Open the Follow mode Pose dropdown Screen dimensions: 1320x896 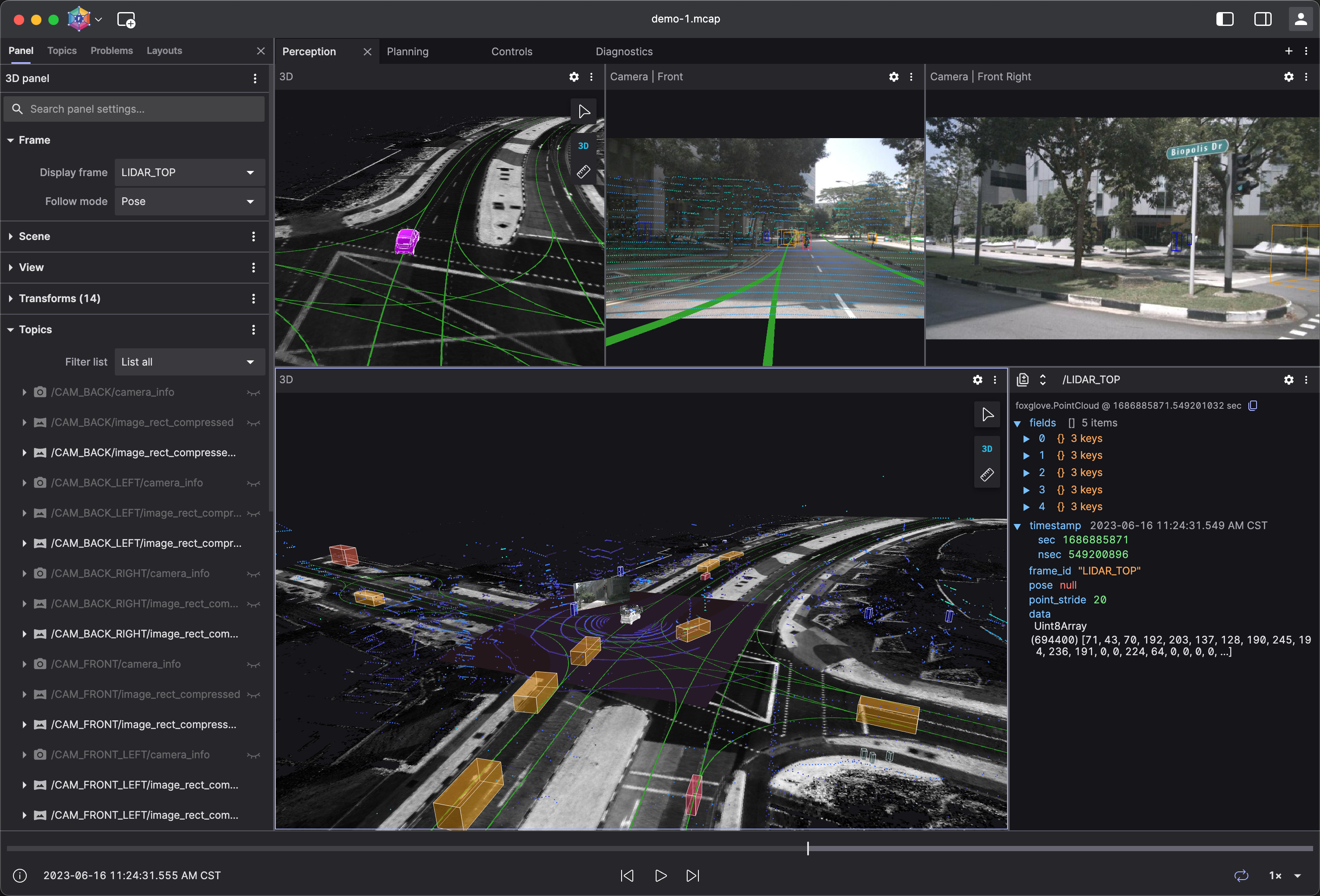pos(189,202)
